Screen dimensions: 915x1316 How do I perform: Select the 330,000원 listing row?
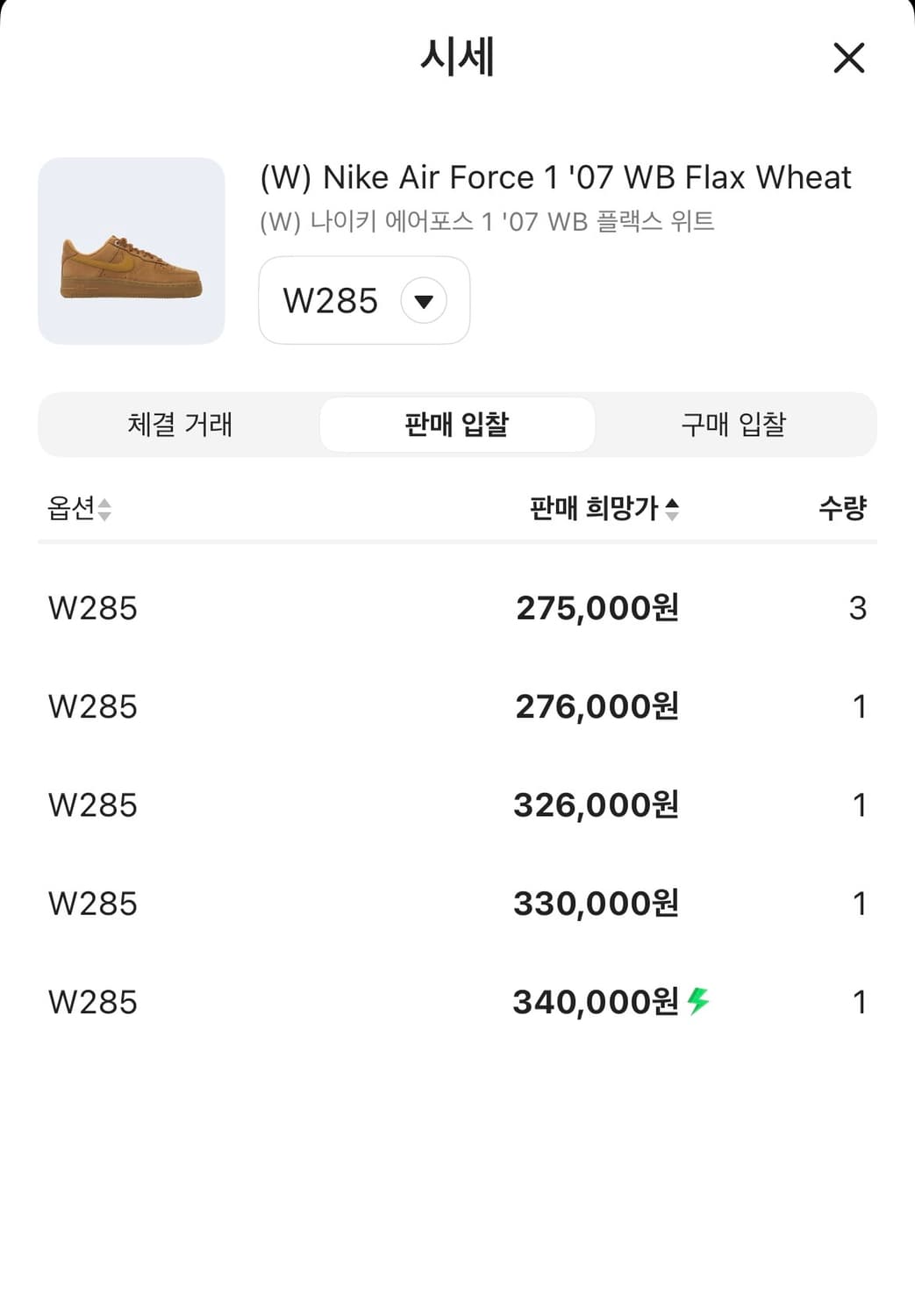[457, 904]
